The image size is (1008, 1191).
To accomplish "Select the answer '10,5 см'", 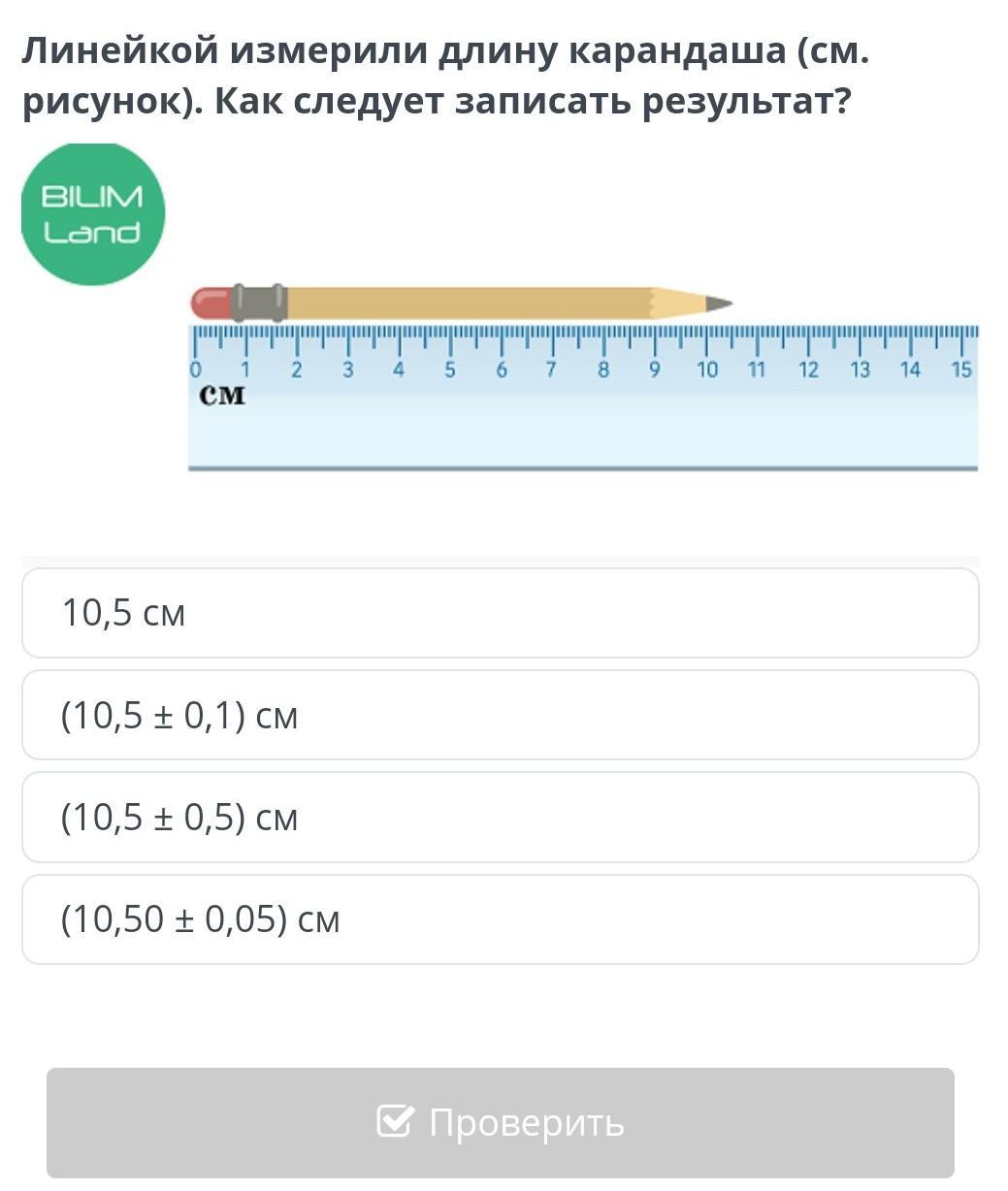I will coord(501,613).
